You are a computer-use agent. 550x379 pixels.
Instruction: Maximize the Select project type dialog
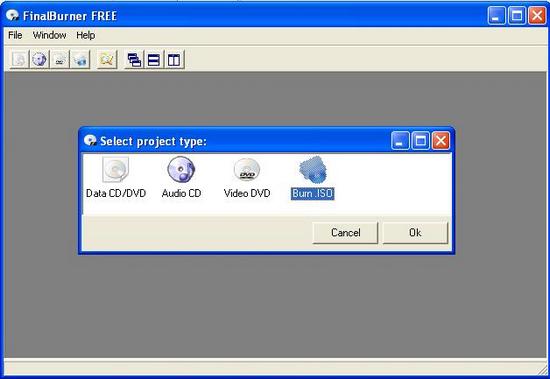[x=420, y=141]
